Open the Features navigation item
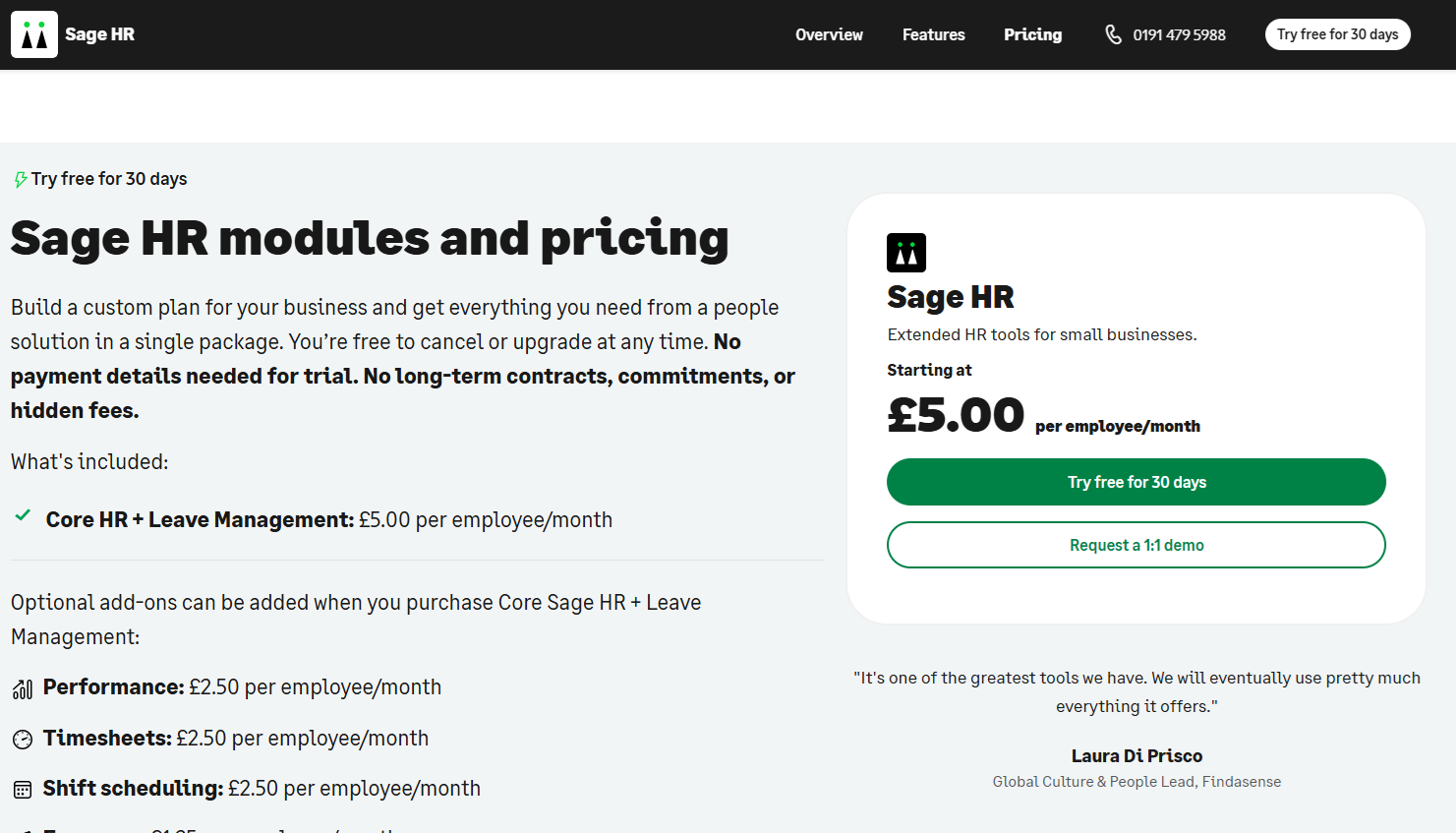The image size is (1456, 833). tap(933, 33)
